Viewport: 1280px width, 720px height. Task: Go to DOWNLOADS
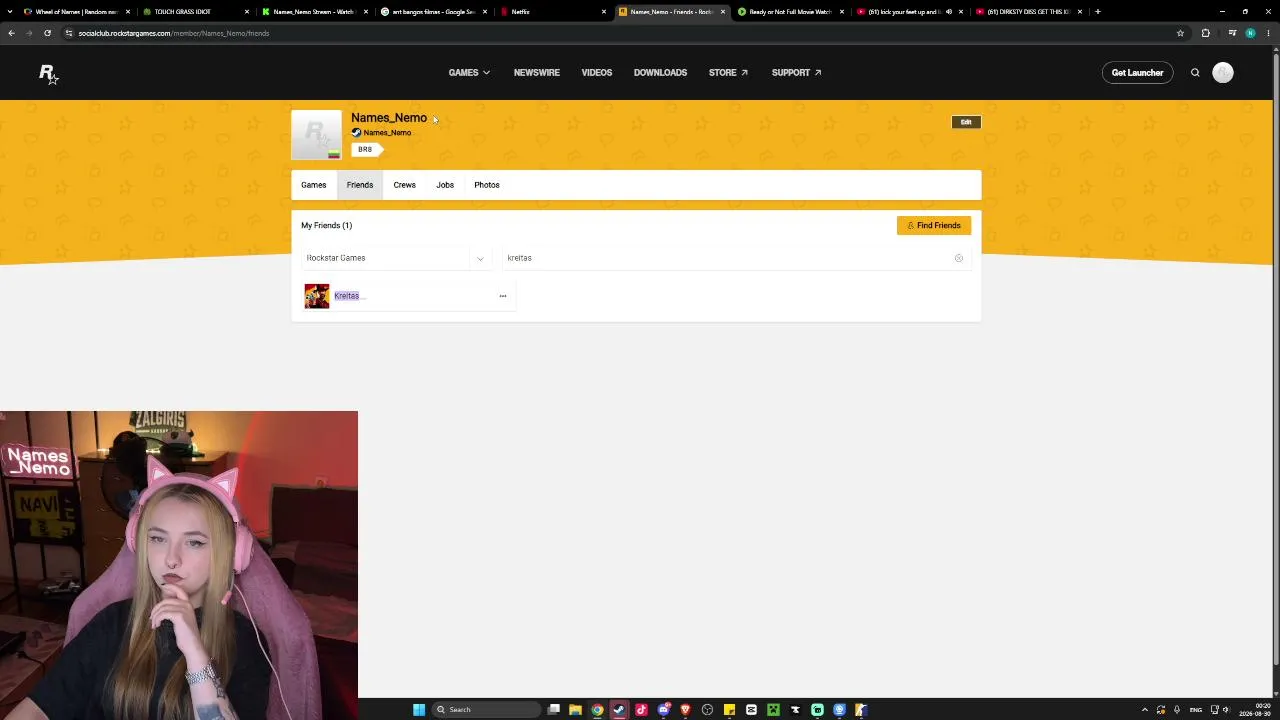pos(660,73)
